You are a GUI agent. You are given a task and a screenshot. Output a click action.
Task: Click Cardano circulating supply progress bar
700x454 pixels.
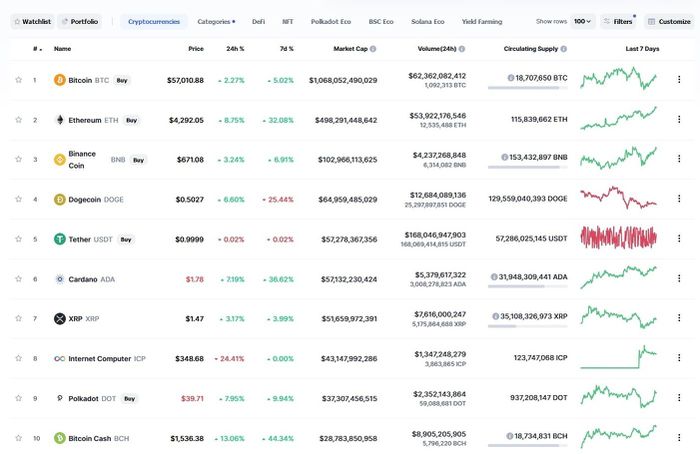click(528, 287)
